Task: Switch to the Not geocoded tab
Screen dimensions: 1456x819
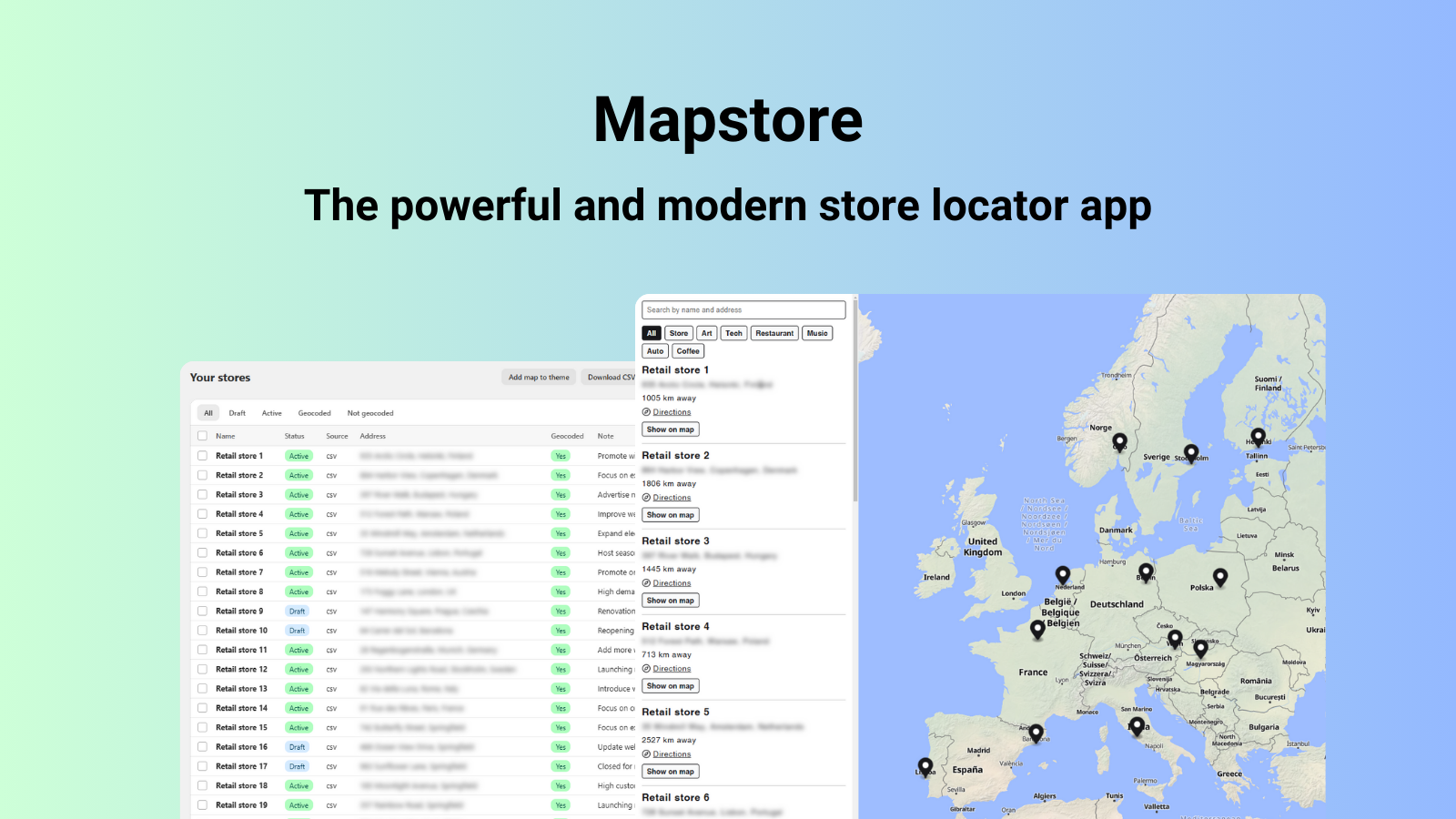Action: pos(370,413)
